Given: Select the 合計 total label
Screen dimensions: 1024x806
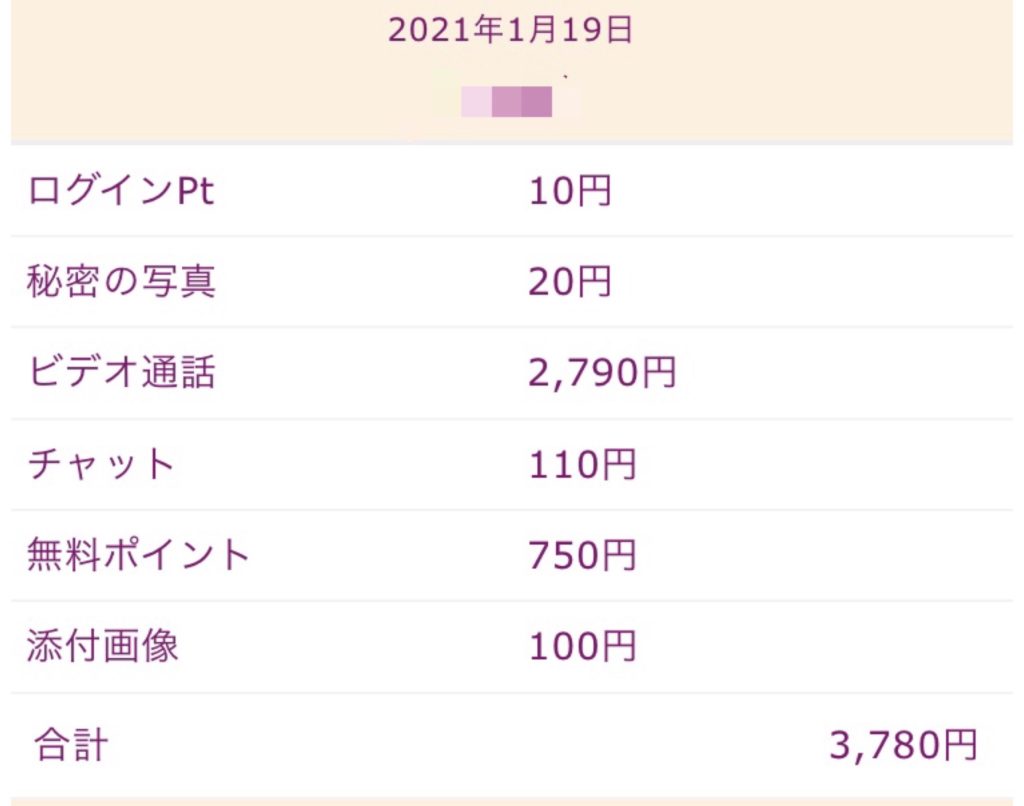Looking at the screenshot, I should pyautogui.click(x=70, y=744).
